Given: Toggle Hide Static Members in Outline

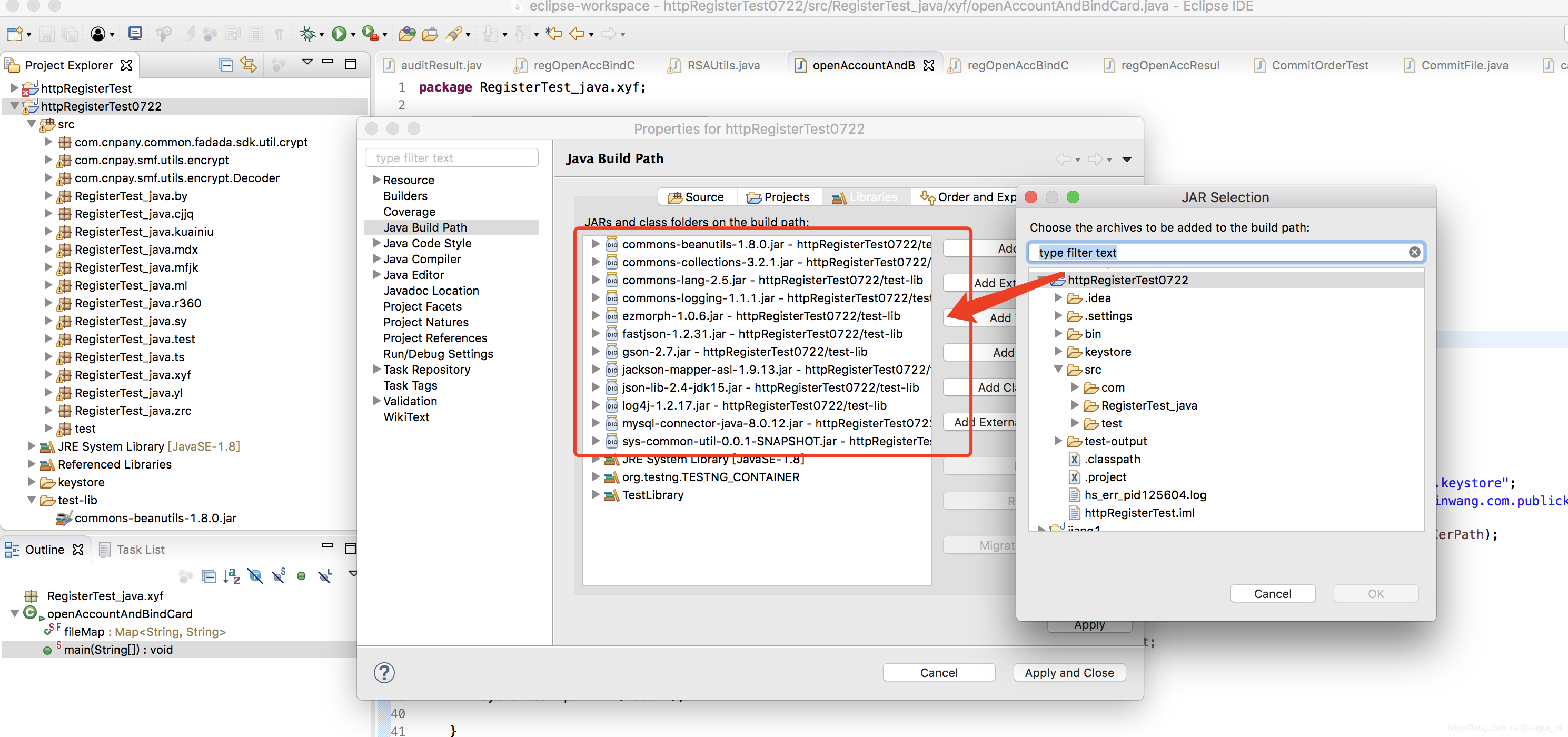Looking at the screenshot, I should [279, 576].
